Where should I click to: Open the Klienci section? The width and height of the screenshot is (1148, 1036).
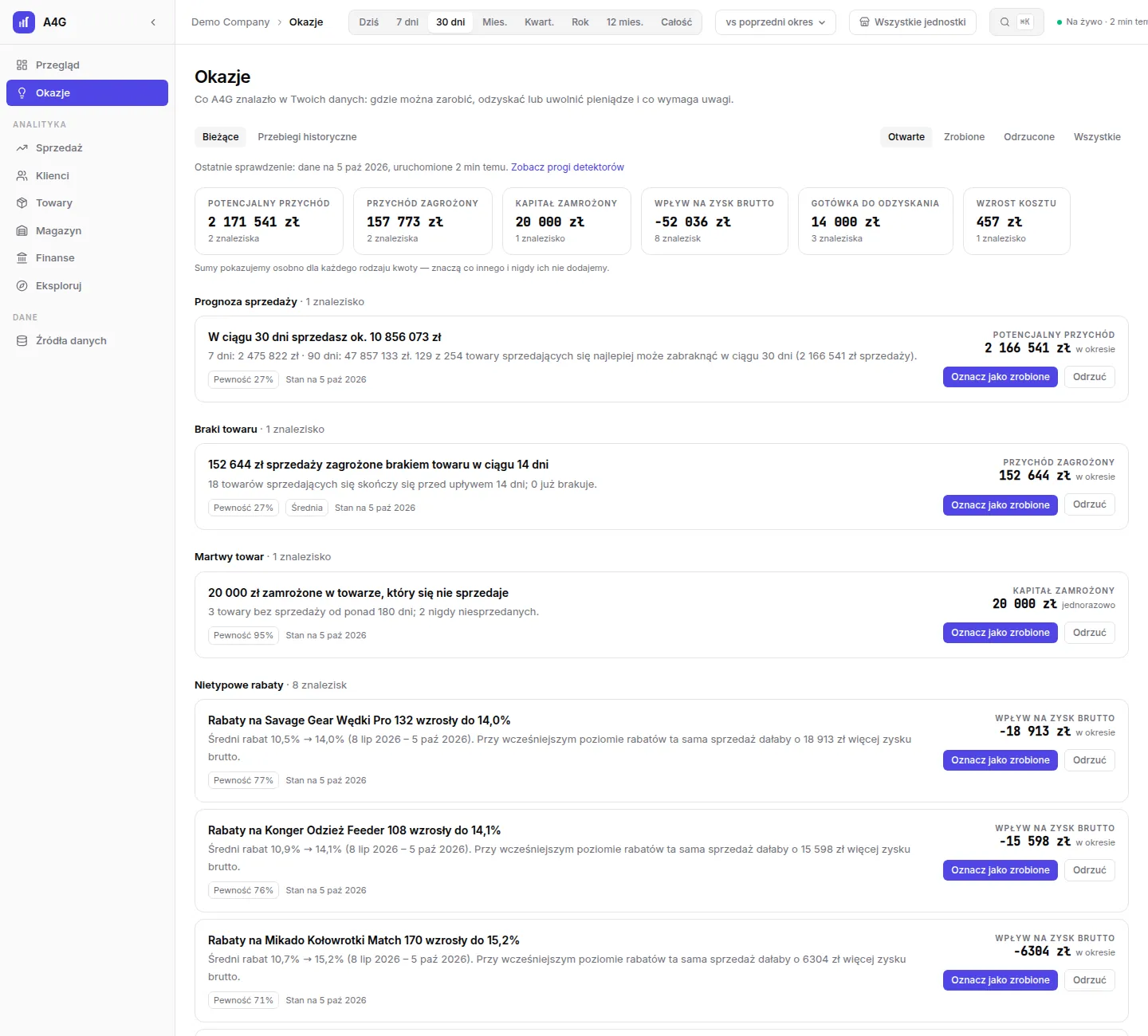[x=87, y=175]
